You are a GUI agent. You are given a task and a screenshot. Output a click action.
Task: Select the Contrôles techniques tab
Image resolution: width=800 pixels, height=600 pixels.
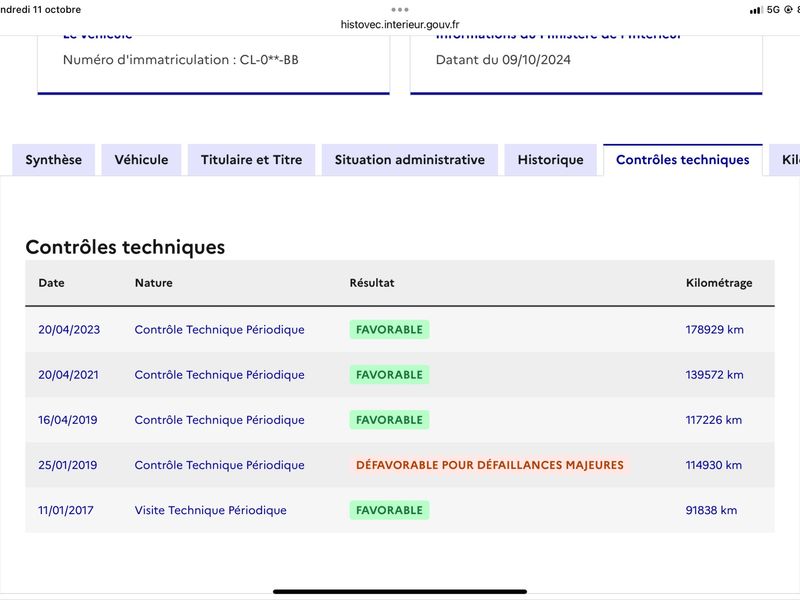(683, 160)
